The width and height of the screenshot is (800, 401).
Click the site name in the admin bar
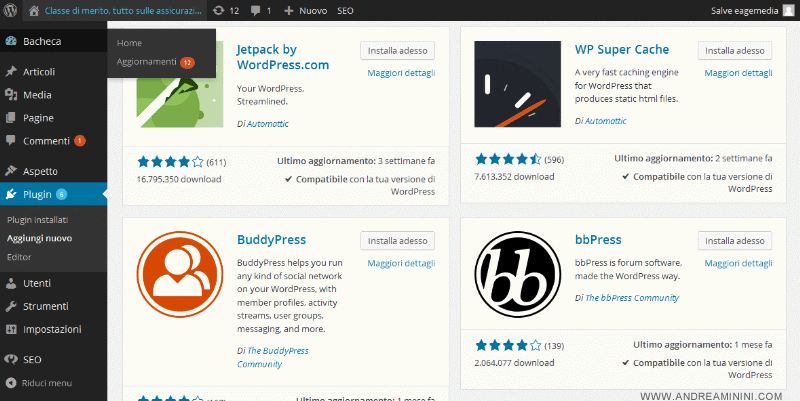pos(123,10)
